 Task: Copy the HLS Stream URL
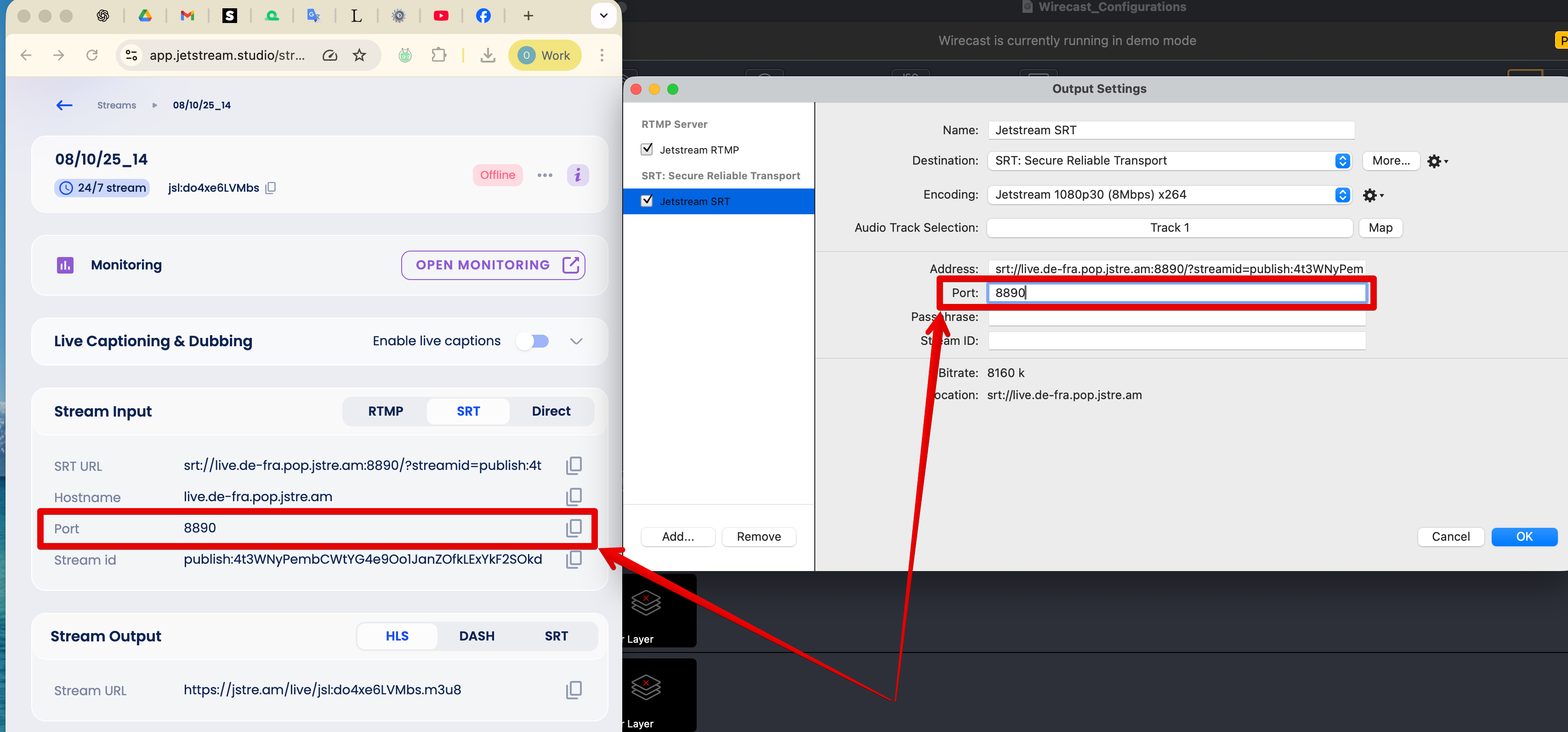[574, 690]
